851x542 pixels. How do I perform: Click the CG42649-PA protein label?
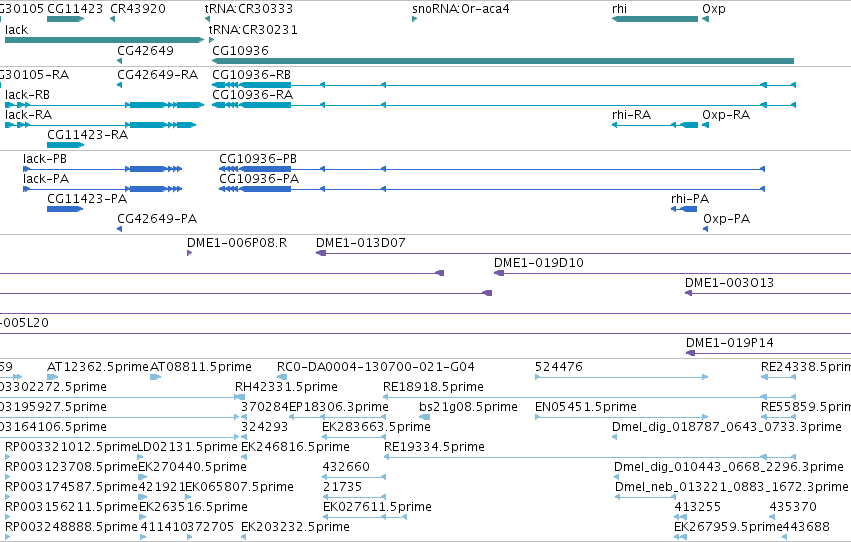(x=157, y=219)
